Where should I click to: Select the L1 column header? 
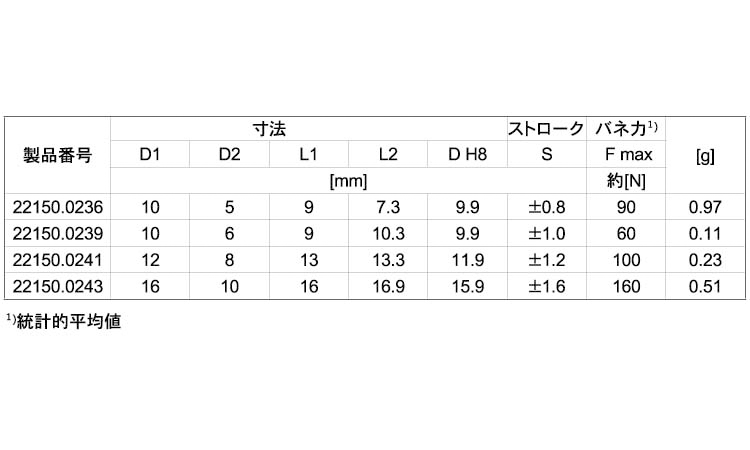click(308, 155)
